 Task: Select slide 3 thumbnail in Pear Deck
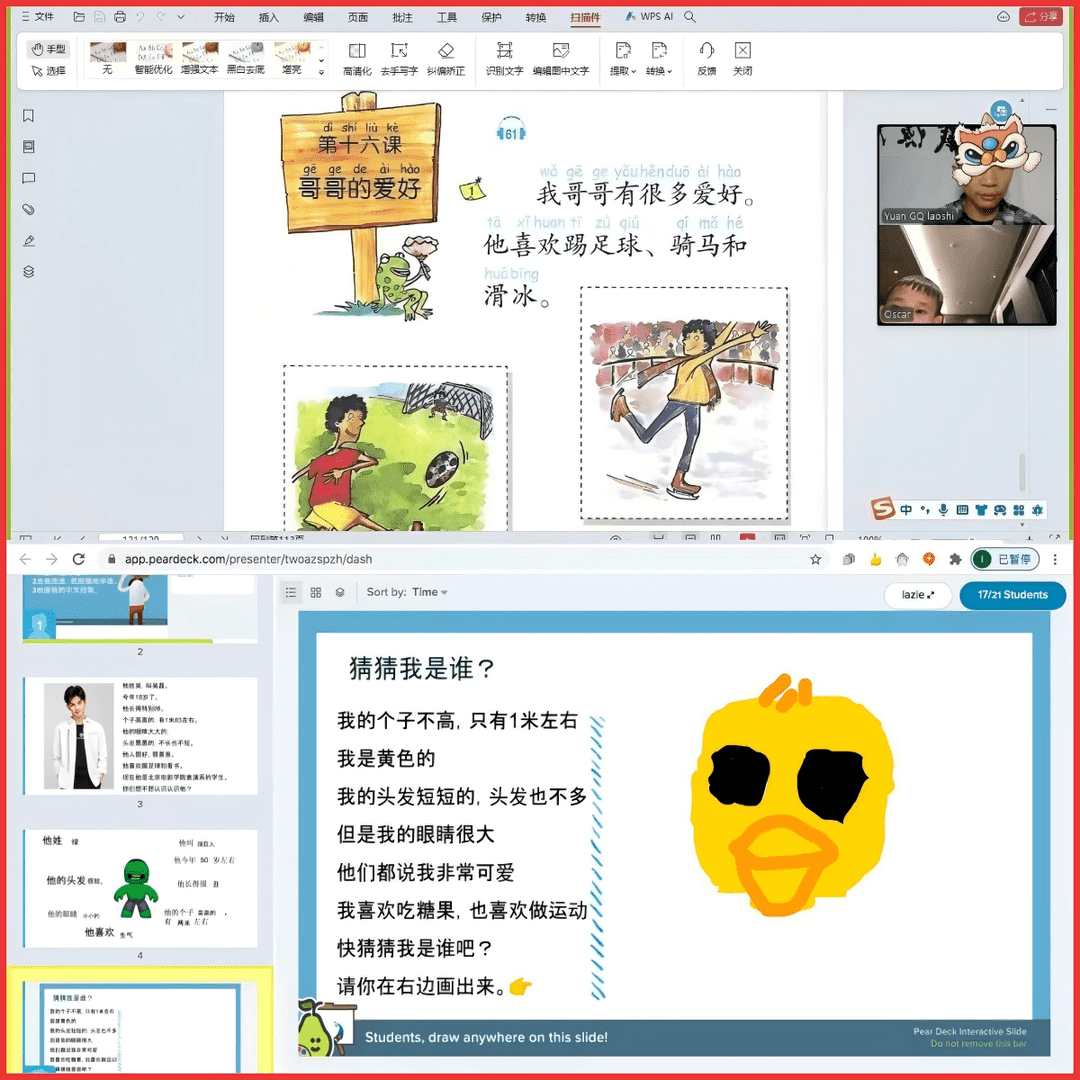(x=141, y=736)
